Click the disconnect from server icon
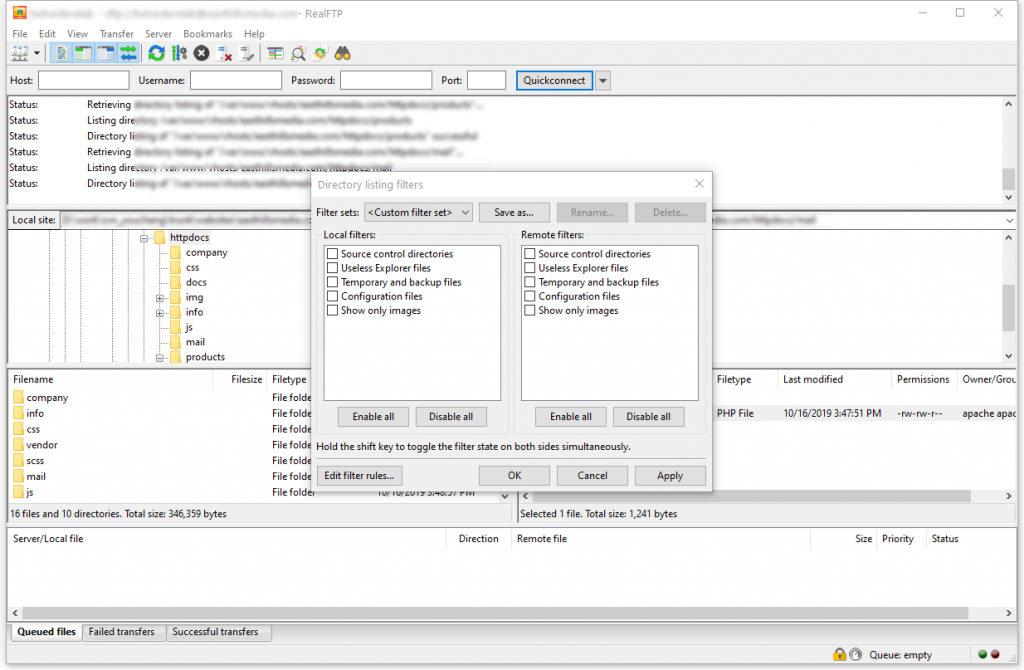Image resolution: width=1024 pixels, height=670 pixels. click(x=225, y=54)
